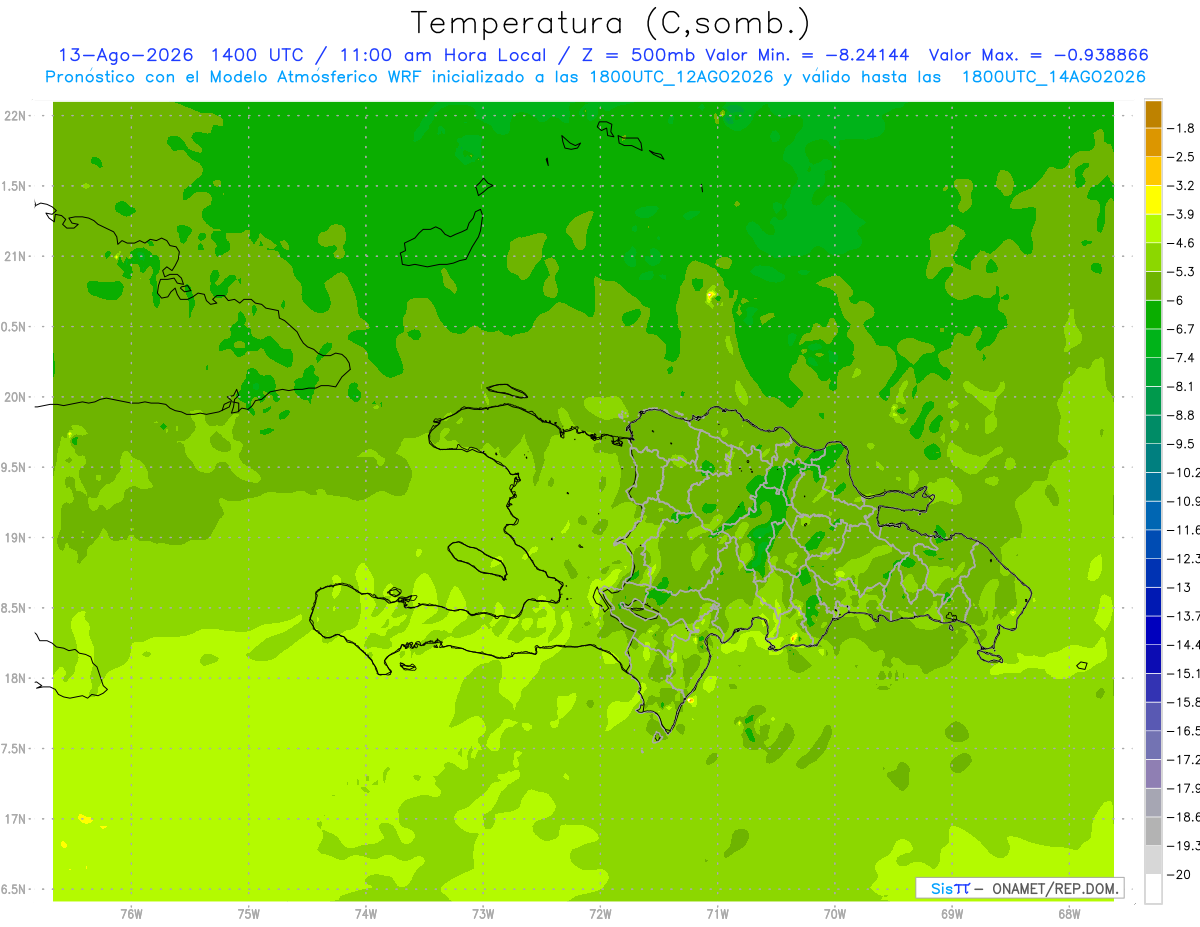Click the '20N' latitude label

(16, 397)
